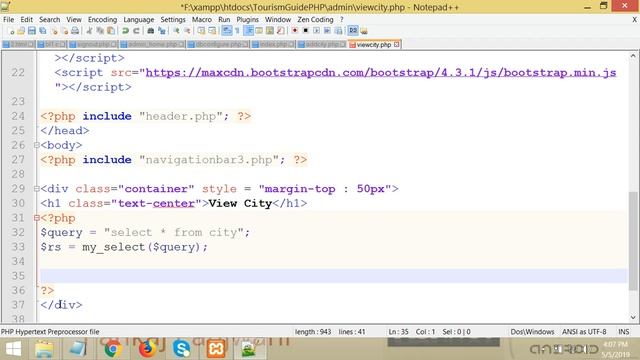Screen dimensions: 640x360
Task: Click the Save All toolbar icon
Action: (x=42, y=31)
